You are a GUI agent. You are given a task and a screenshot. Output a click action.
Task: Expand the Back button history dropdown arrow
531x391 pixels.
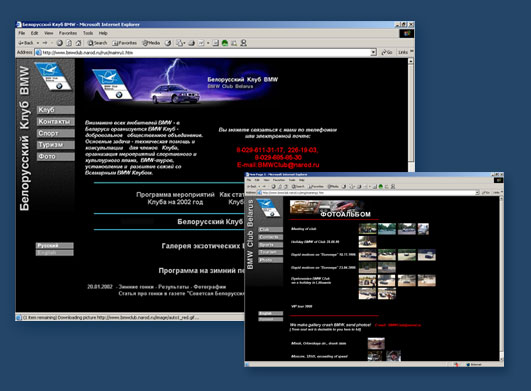click(x=38, y=43)
